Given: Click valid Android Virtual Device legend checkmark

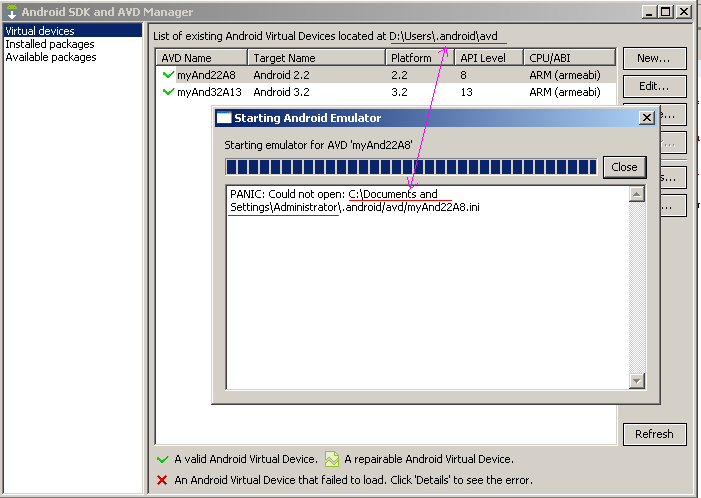Looking at the screenshot, I should pos(163,459).
